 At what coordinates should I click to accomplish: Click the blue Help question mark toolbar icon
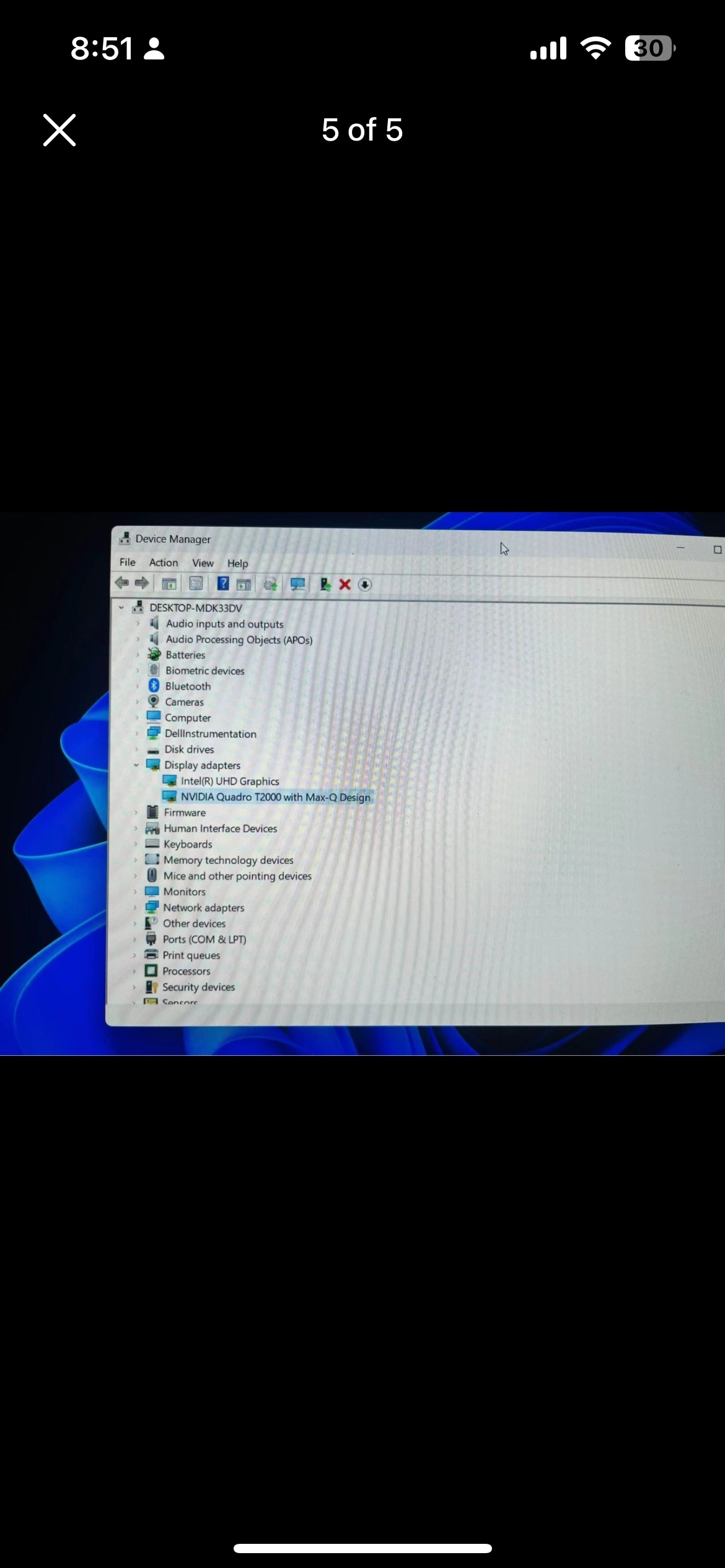tap(223, 583)
